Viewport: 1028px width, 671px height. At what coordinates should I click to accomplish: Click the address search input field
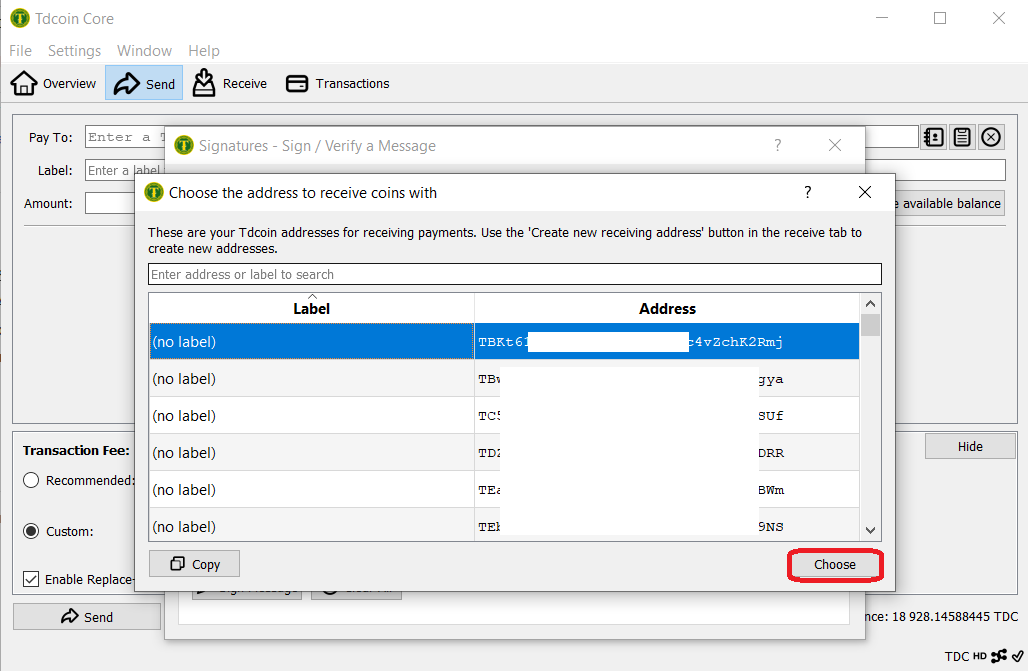point(514,274)
